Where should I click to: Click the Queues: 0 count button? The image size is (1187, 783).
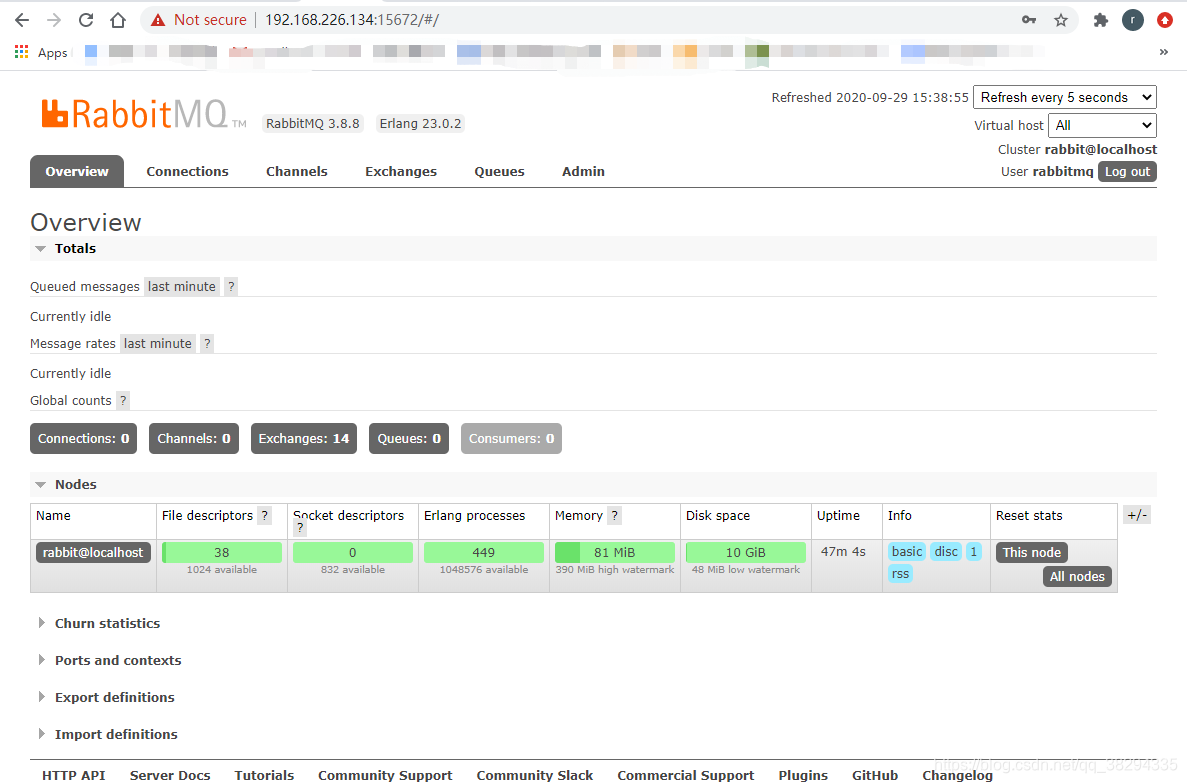tap(409, 438)
